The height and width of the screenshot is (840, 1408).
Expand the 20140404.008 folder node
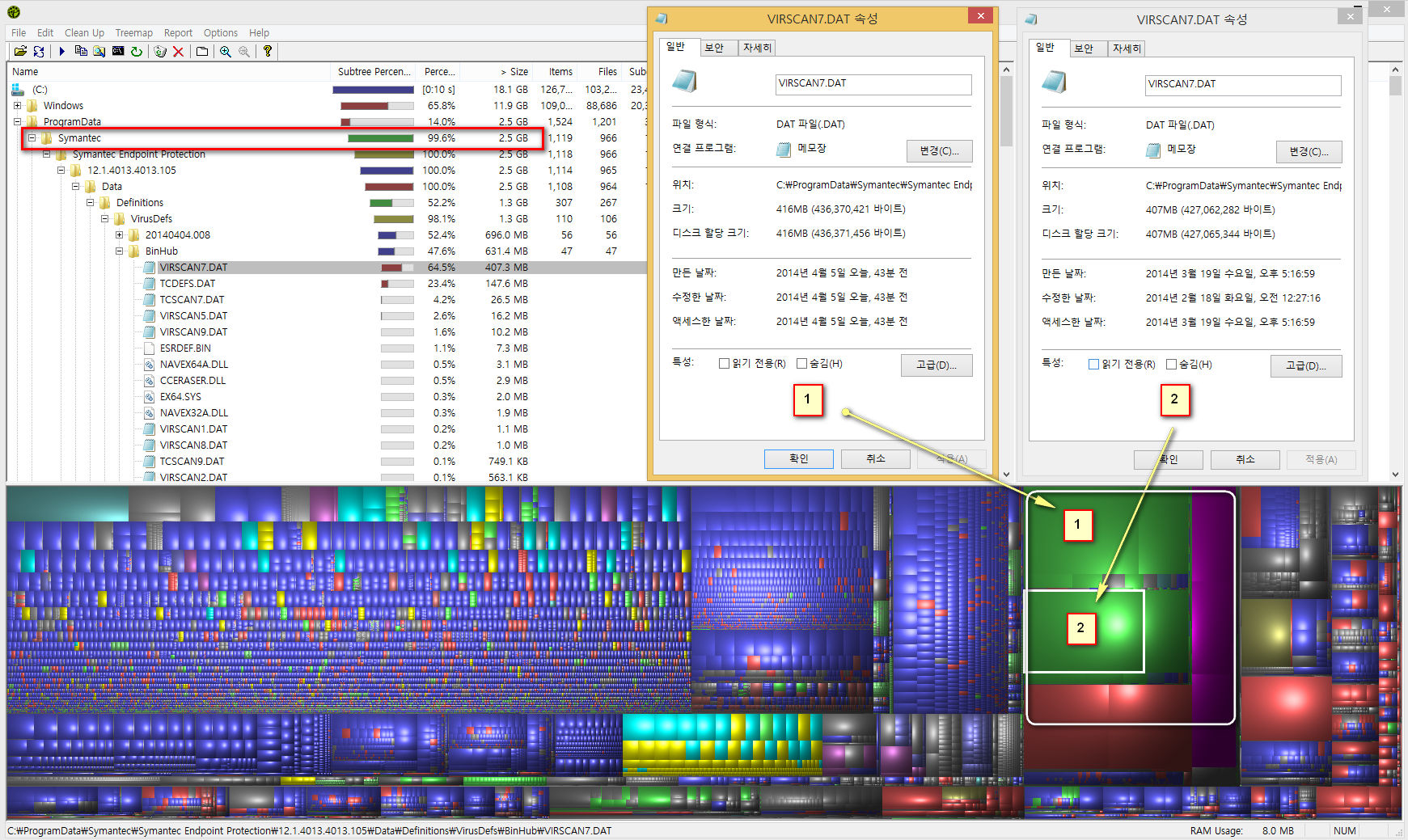pyautogui.click(x=119, y=234)
